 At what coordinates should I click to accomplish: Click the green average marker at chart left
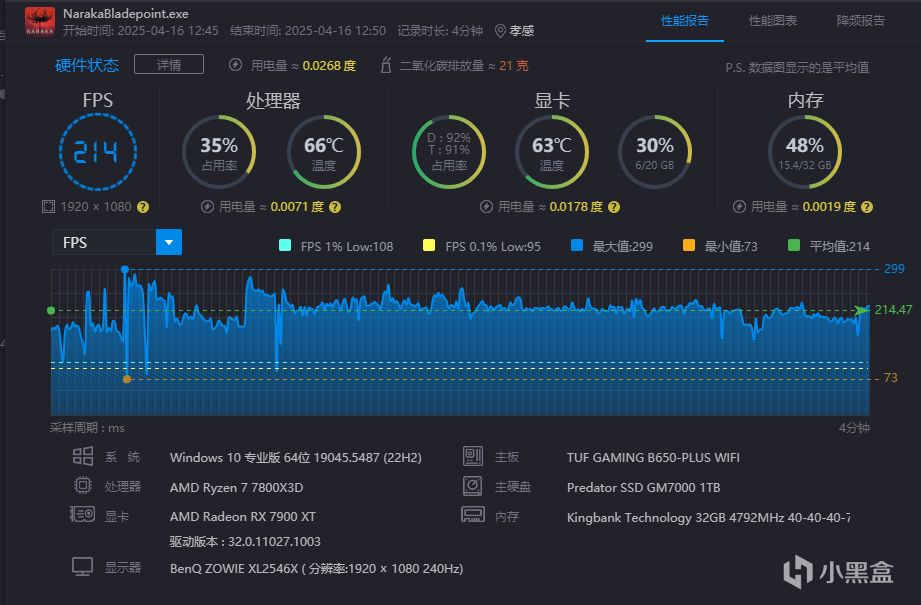pyautogui.click(x=51, y=310)
